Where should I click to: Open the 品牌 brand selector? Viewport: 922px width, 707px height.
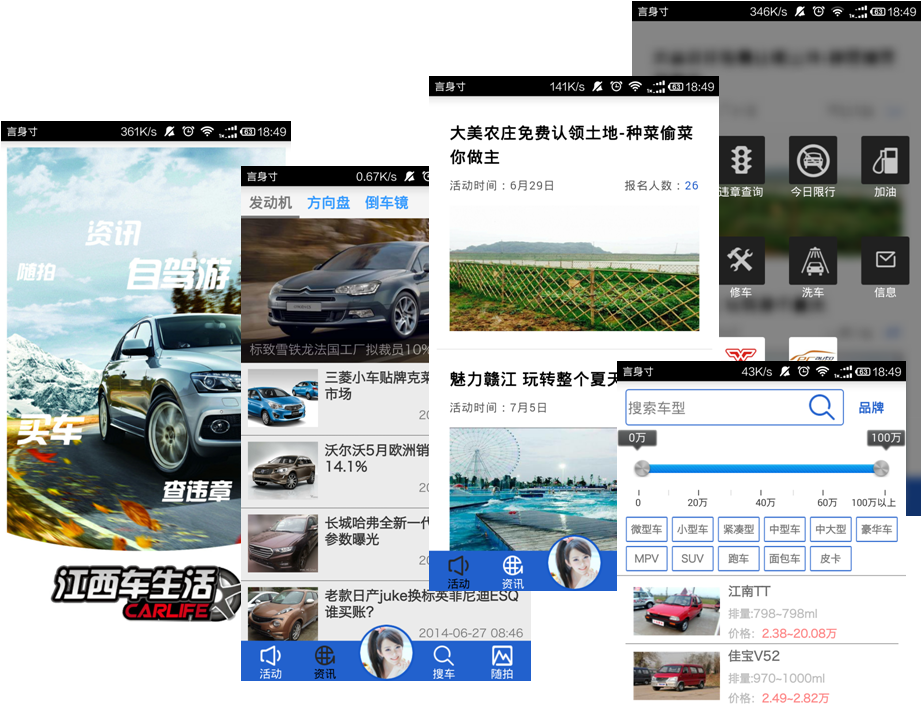coord(871,408)
